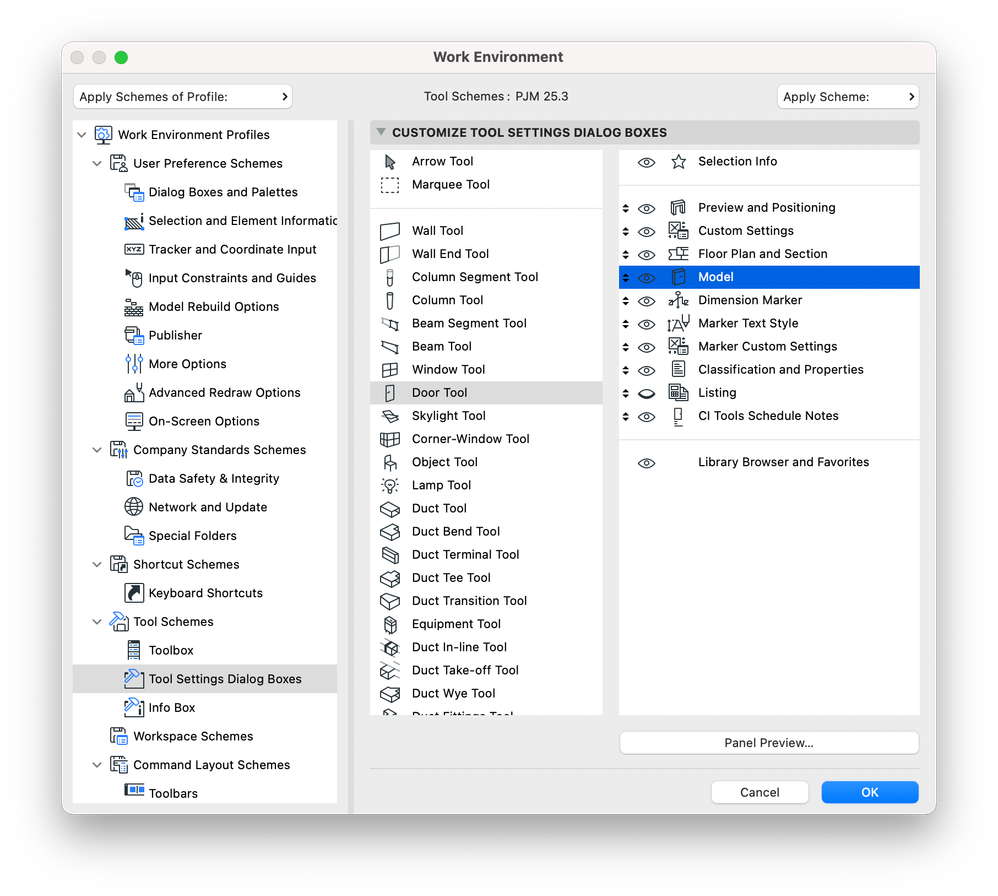Choose the Equipment Tool icon
Viewport: 998px width, 896px height.
pos(390,624)
